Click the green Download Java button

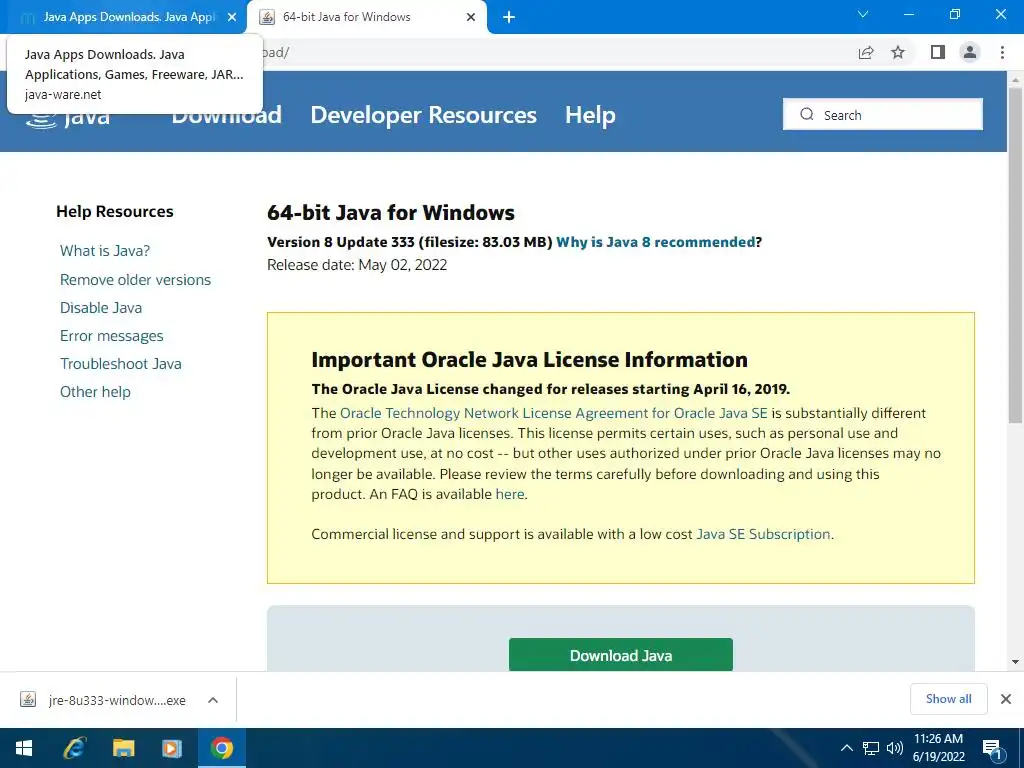click(x=620, y=655)
